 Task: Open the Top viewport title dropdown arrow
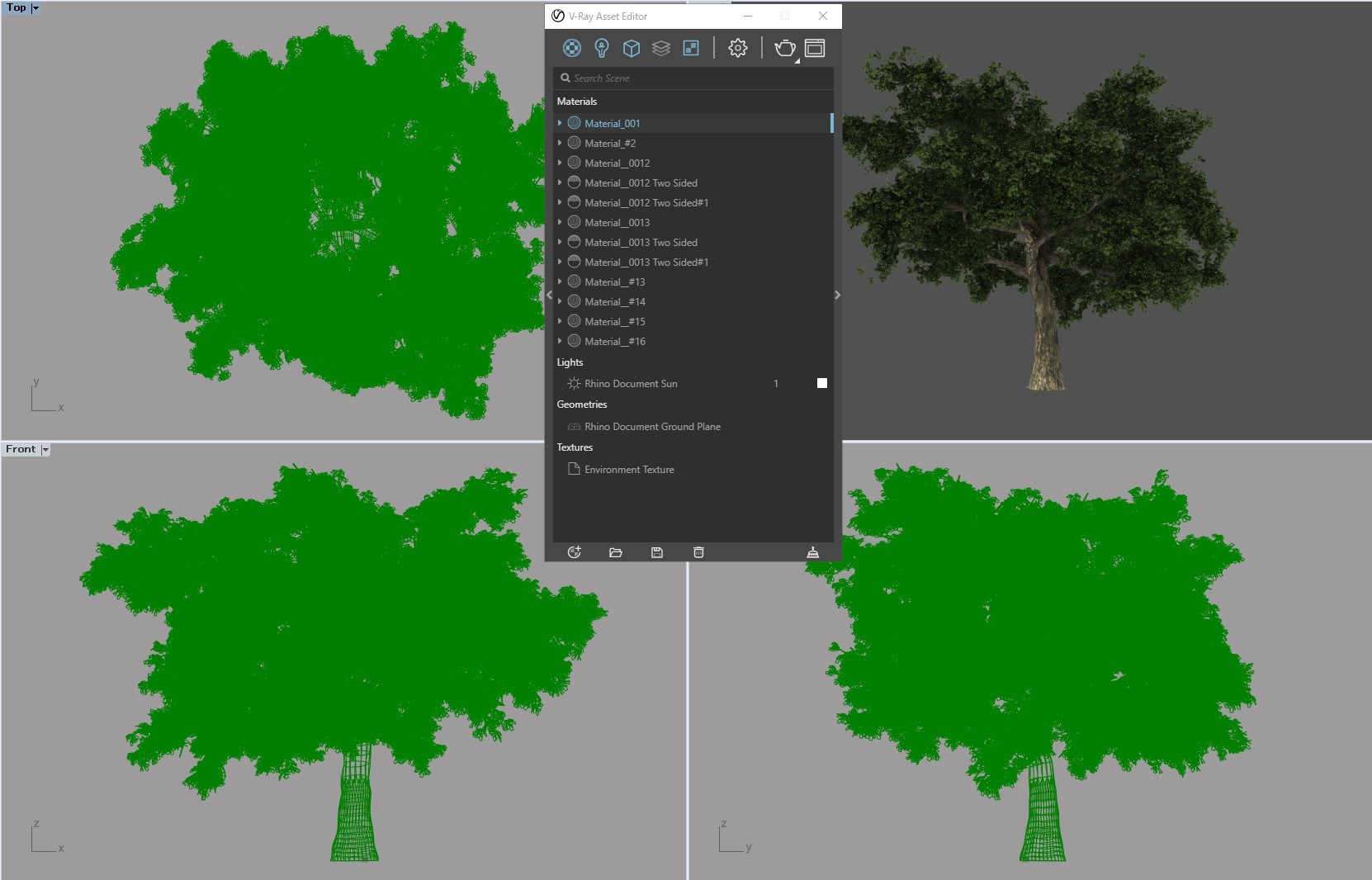click(35, 7)
